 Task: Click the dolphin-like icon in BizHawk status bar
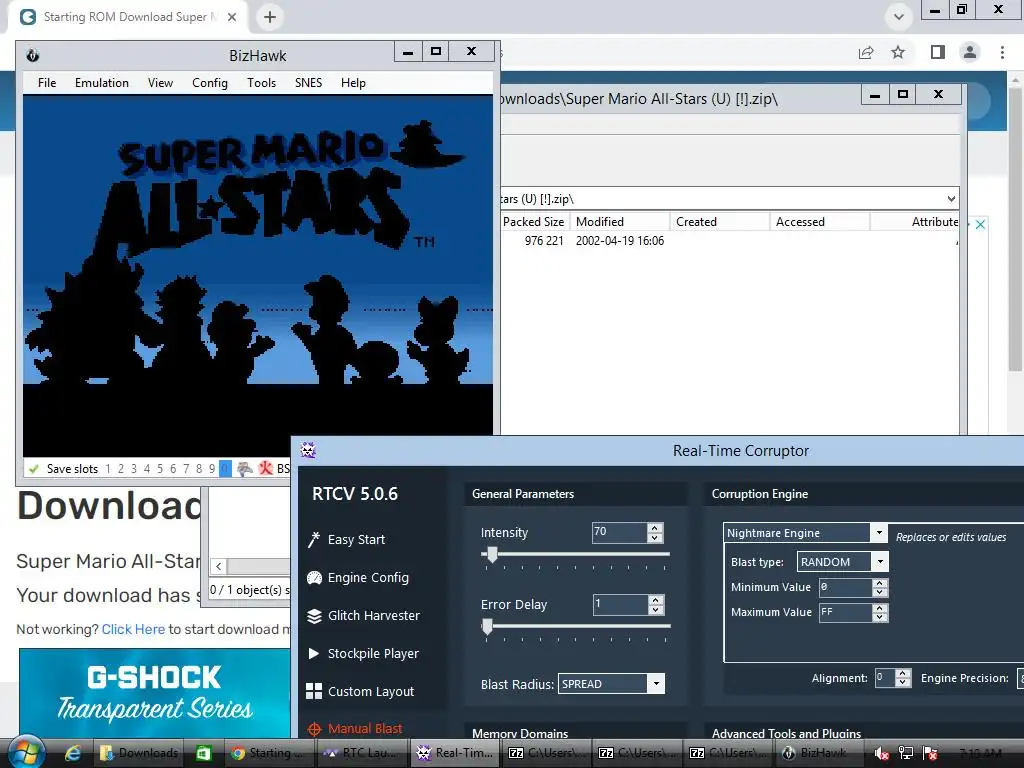[x=245, y=468]
